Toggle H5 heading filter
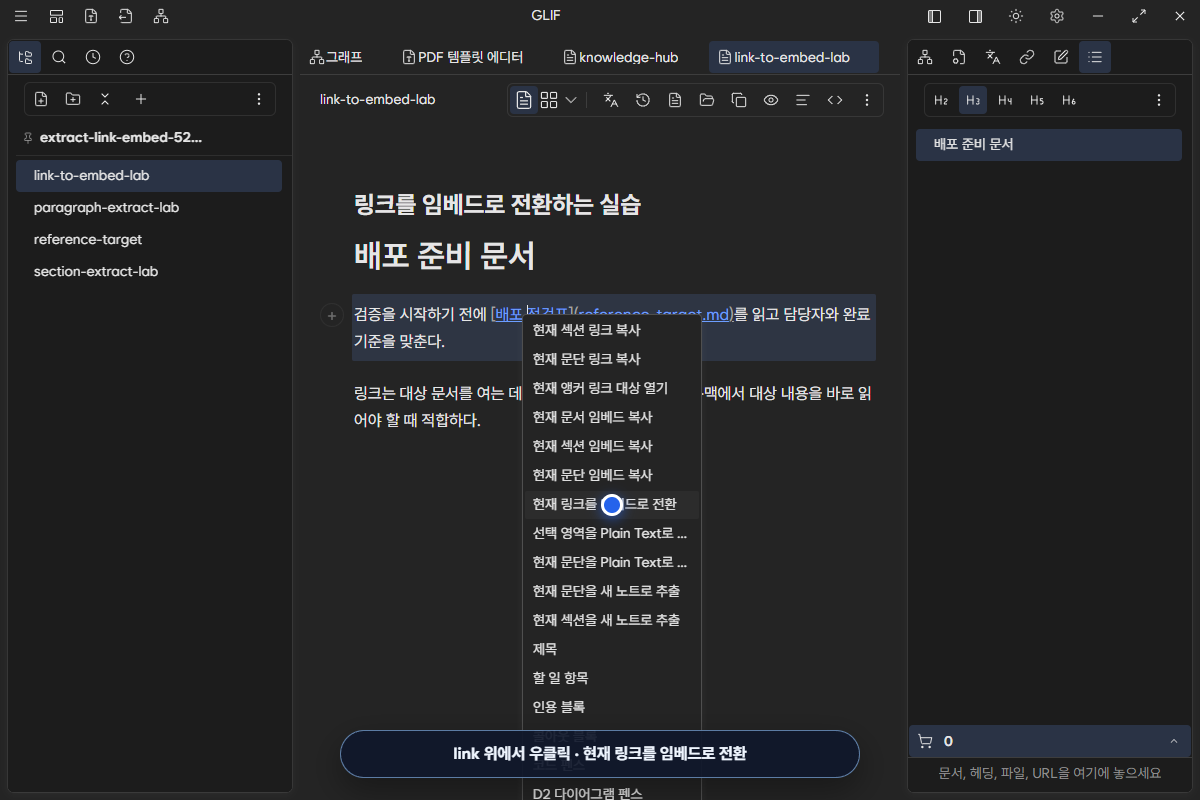 click(x=1037, y=100)
